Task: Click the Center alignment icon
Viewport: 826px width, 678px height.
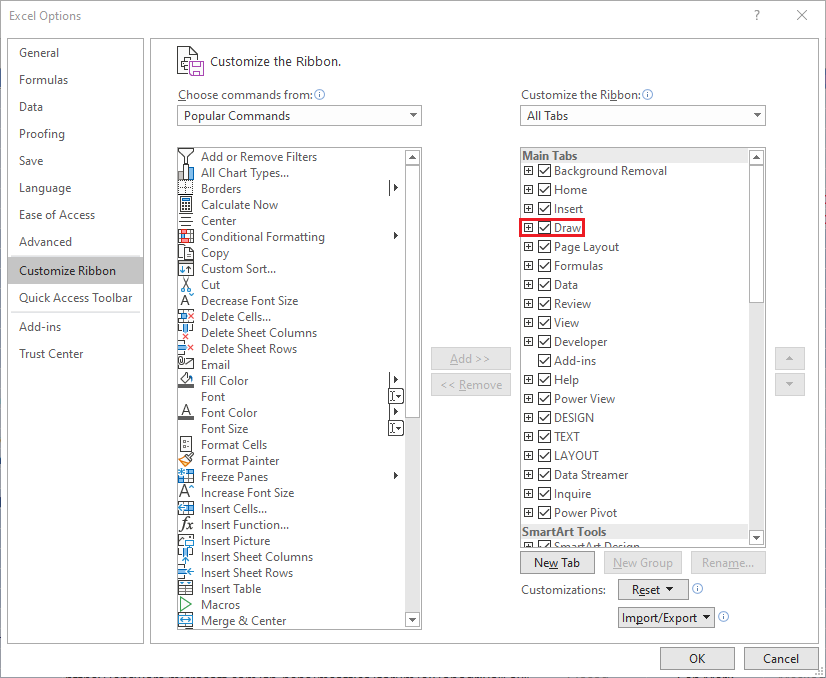Action: point(185,221)
